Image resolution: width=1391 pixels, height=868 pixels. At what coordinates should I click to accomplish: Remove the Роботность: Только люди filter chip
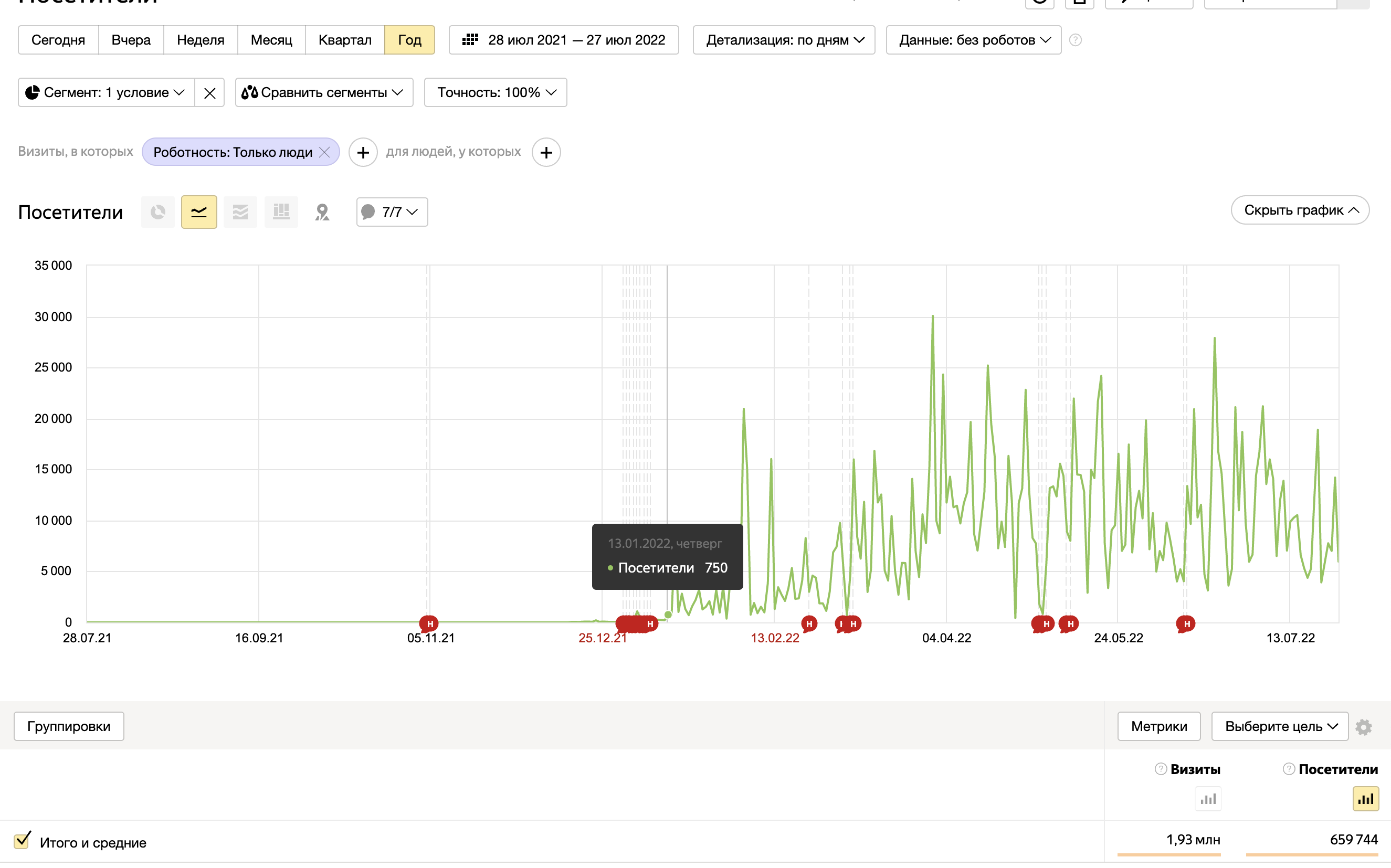(324, 152)
